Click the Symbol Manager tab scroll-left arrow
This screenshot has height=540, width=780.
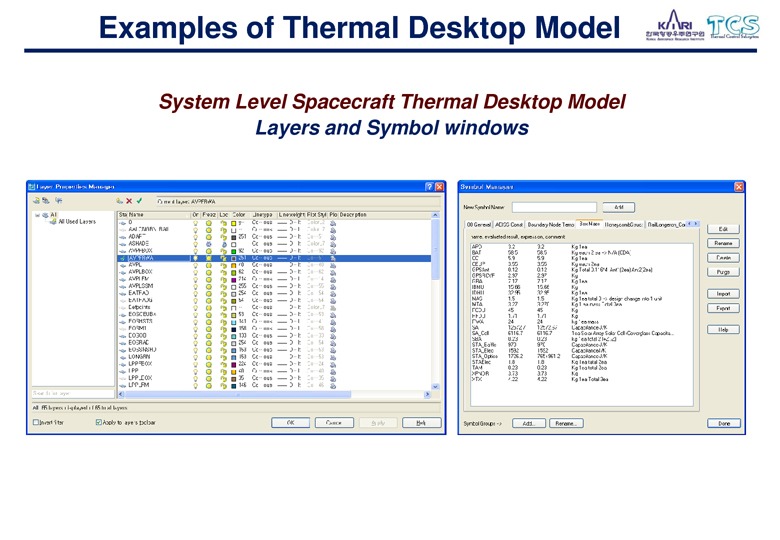(689, 224)
